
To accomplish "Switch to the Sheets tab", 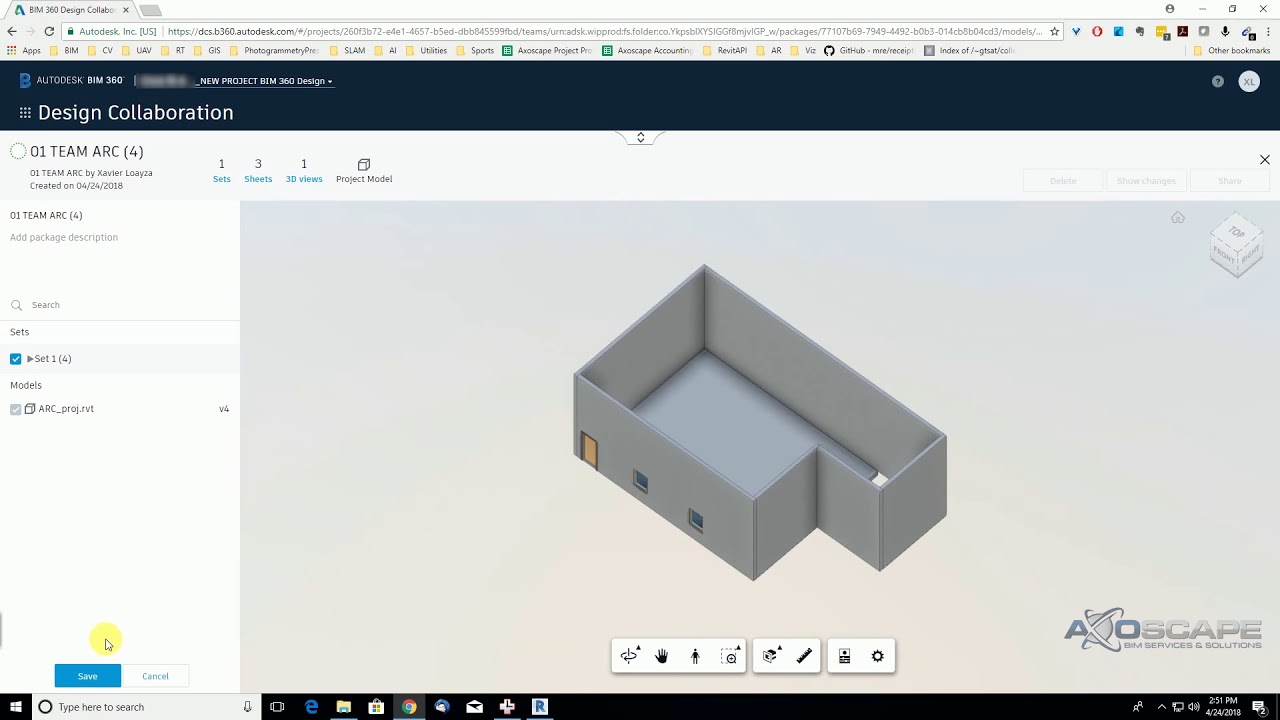I will pyautogui.click(x=258, y=171).
